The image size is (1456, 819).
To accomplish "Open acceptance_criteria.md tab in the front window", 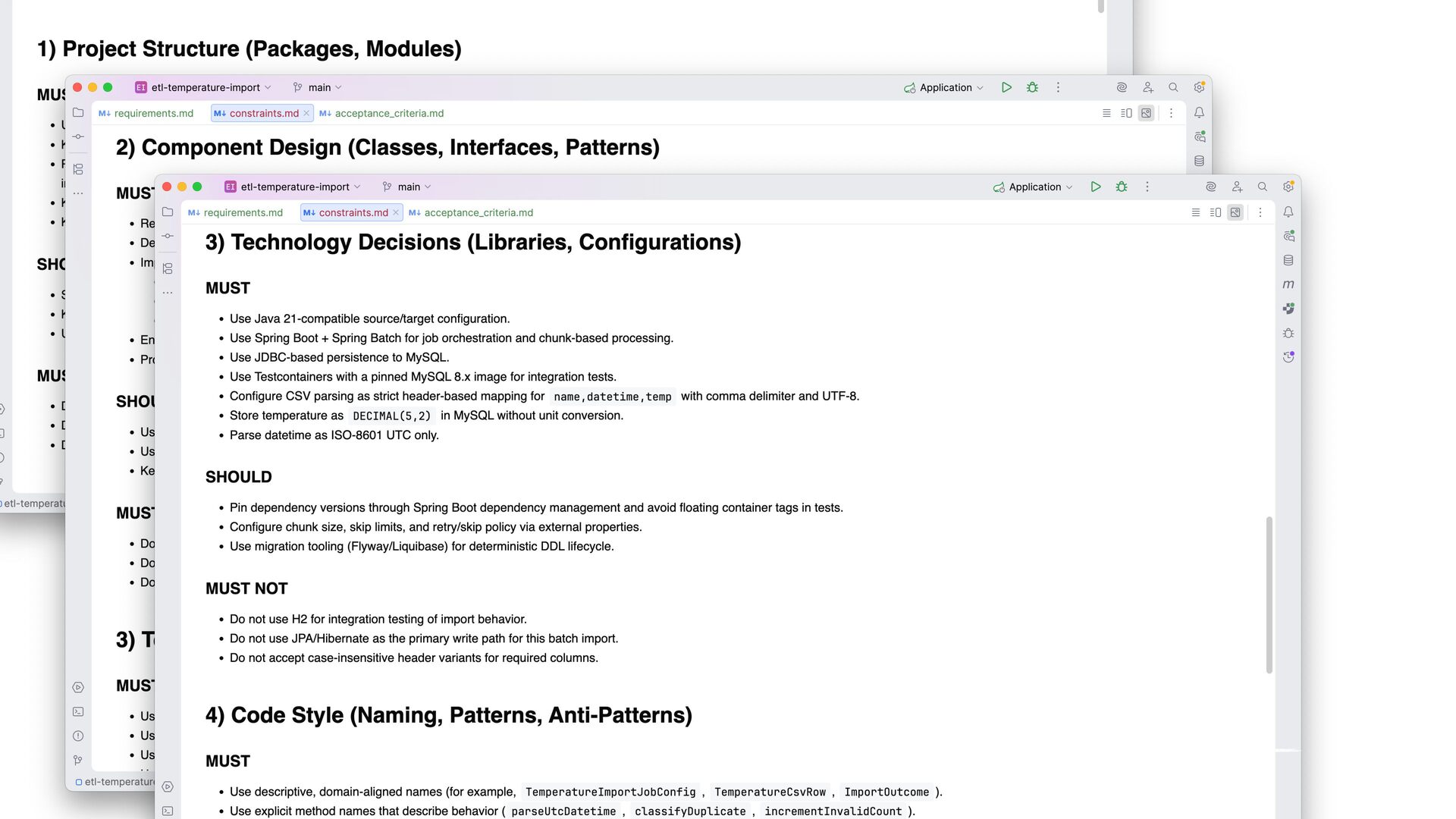I will tap(478, 212).
